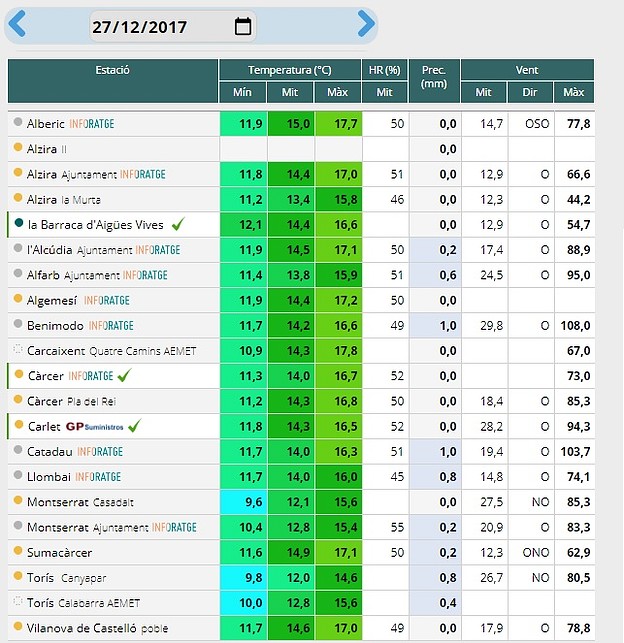Click the INFORATGE logo beside Alberic

[x=92, y=124]
